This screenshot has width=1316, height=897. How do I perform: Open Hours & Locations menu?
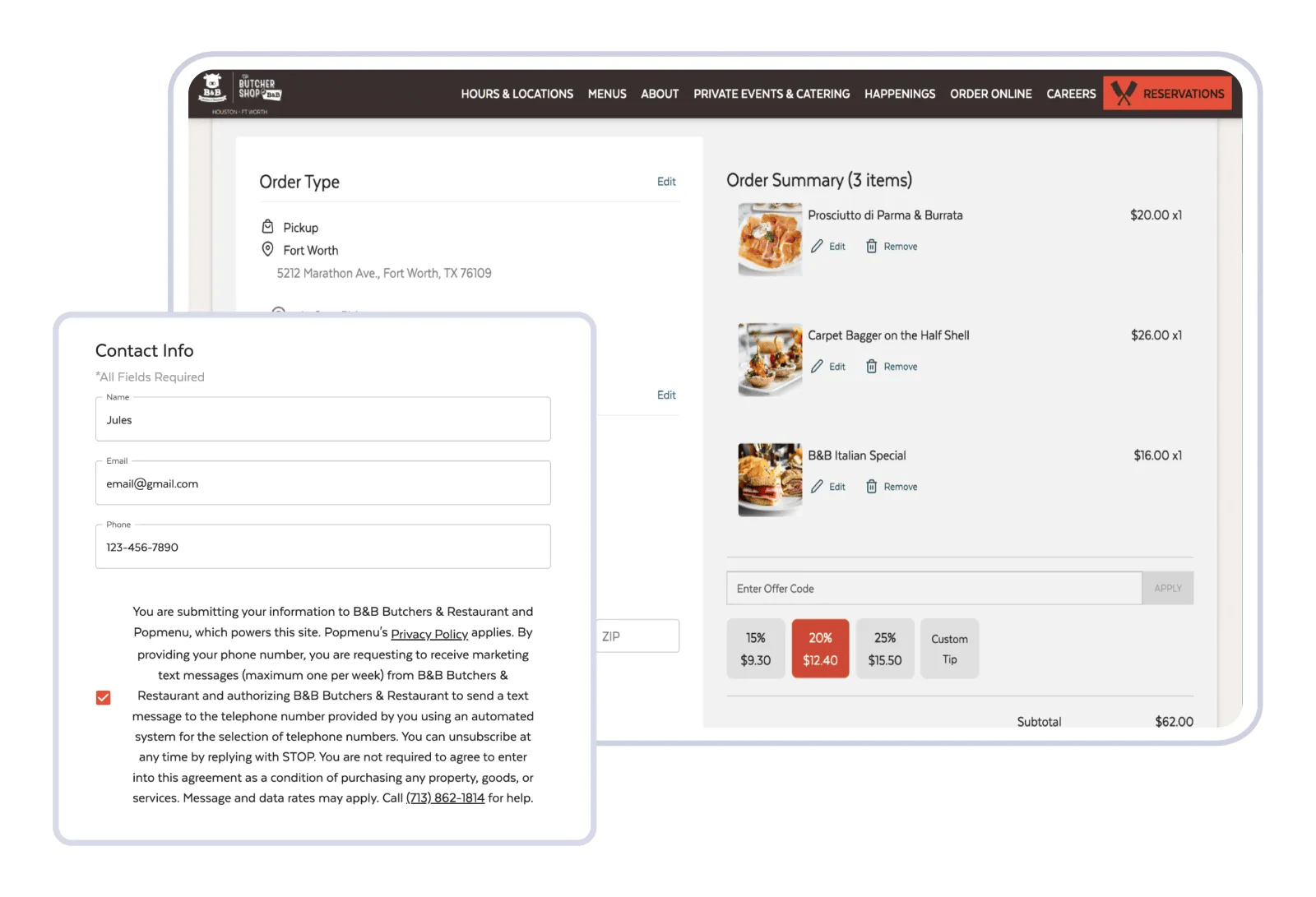coord(517,94)
